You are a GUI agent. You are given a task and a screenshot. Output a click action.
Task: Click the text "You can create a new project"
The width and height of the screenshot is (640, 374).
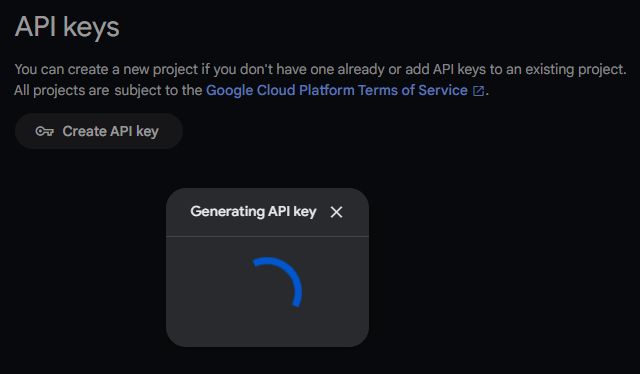[106, 69]
